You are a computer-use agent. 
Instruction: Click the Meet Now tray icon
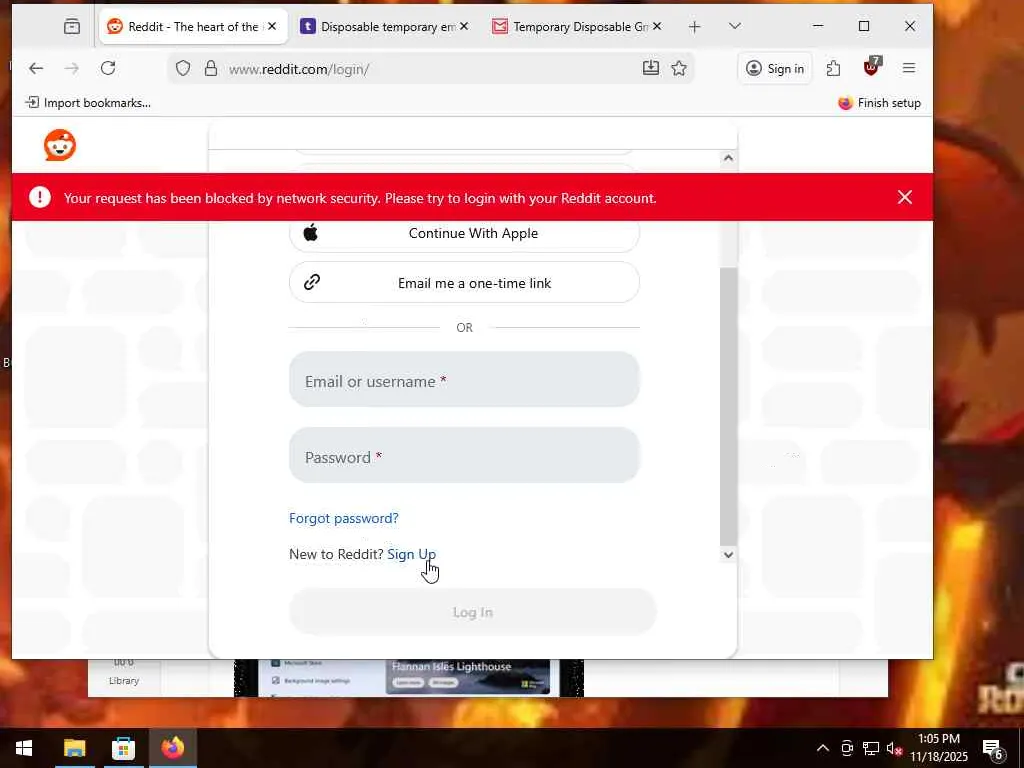pyautogui.click(x=847, y=748)
